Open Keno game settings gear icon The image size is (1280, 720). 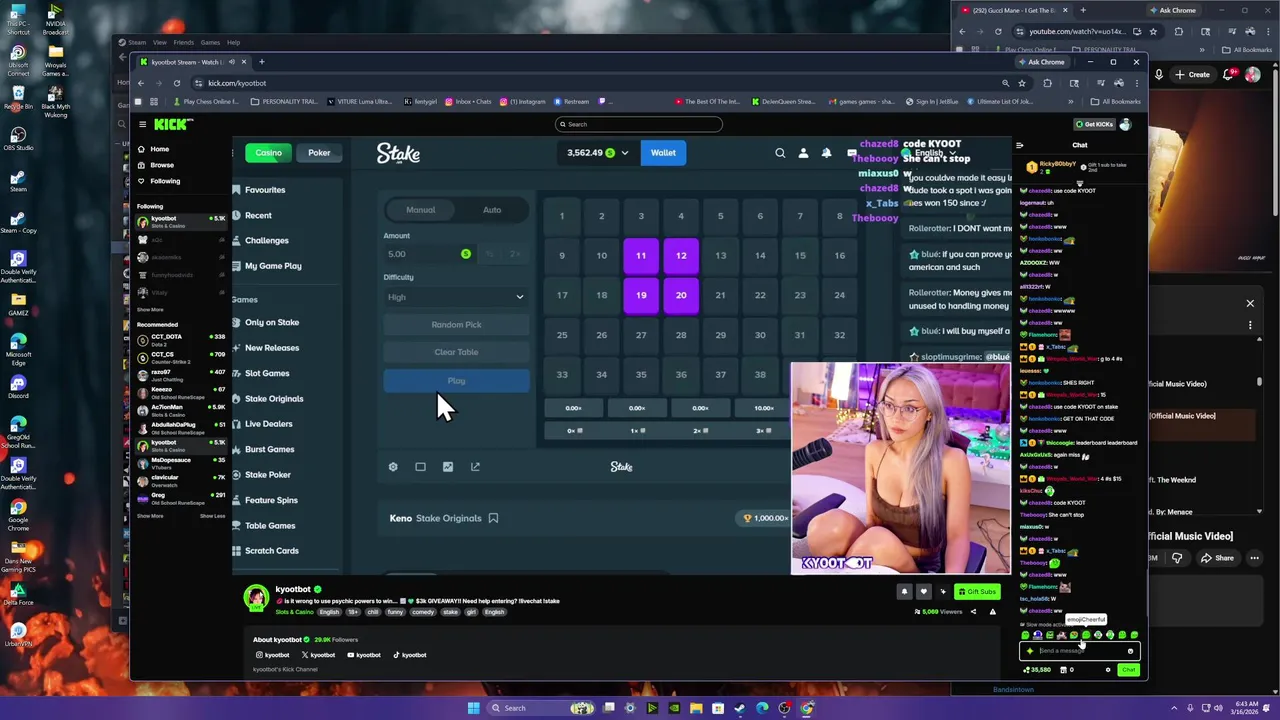pyautogui.click(x=393, y=467)
